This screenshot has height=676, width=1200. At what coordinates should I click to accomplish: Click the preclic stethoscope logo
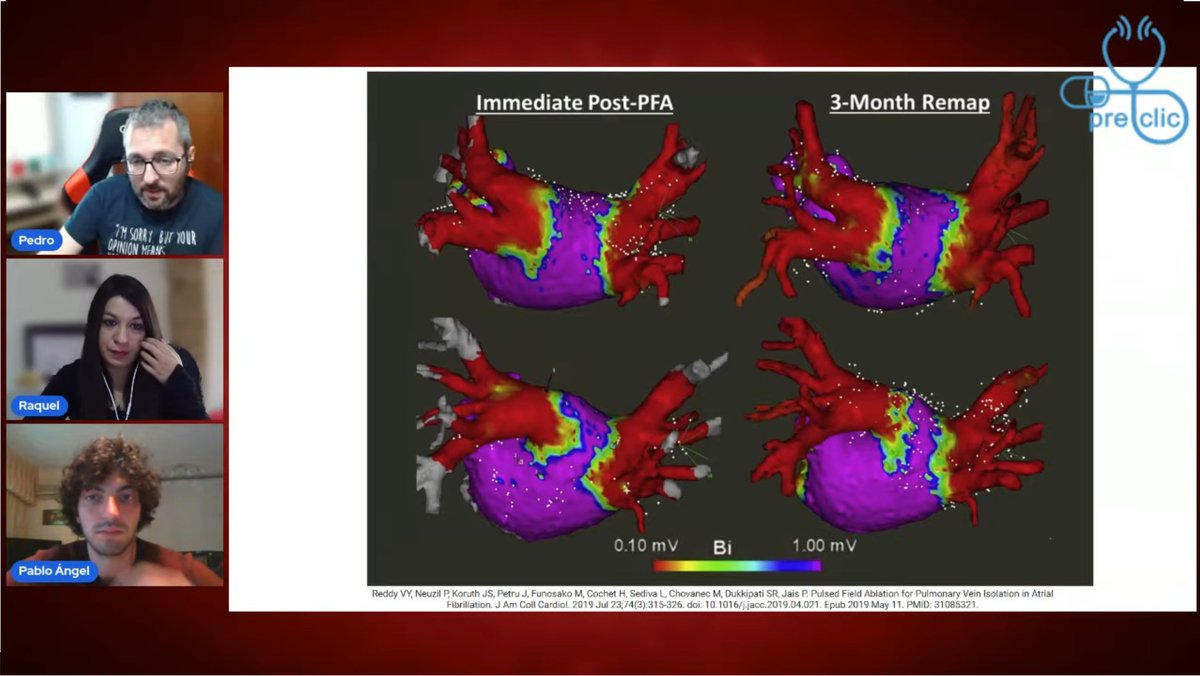pos(1127,78)
